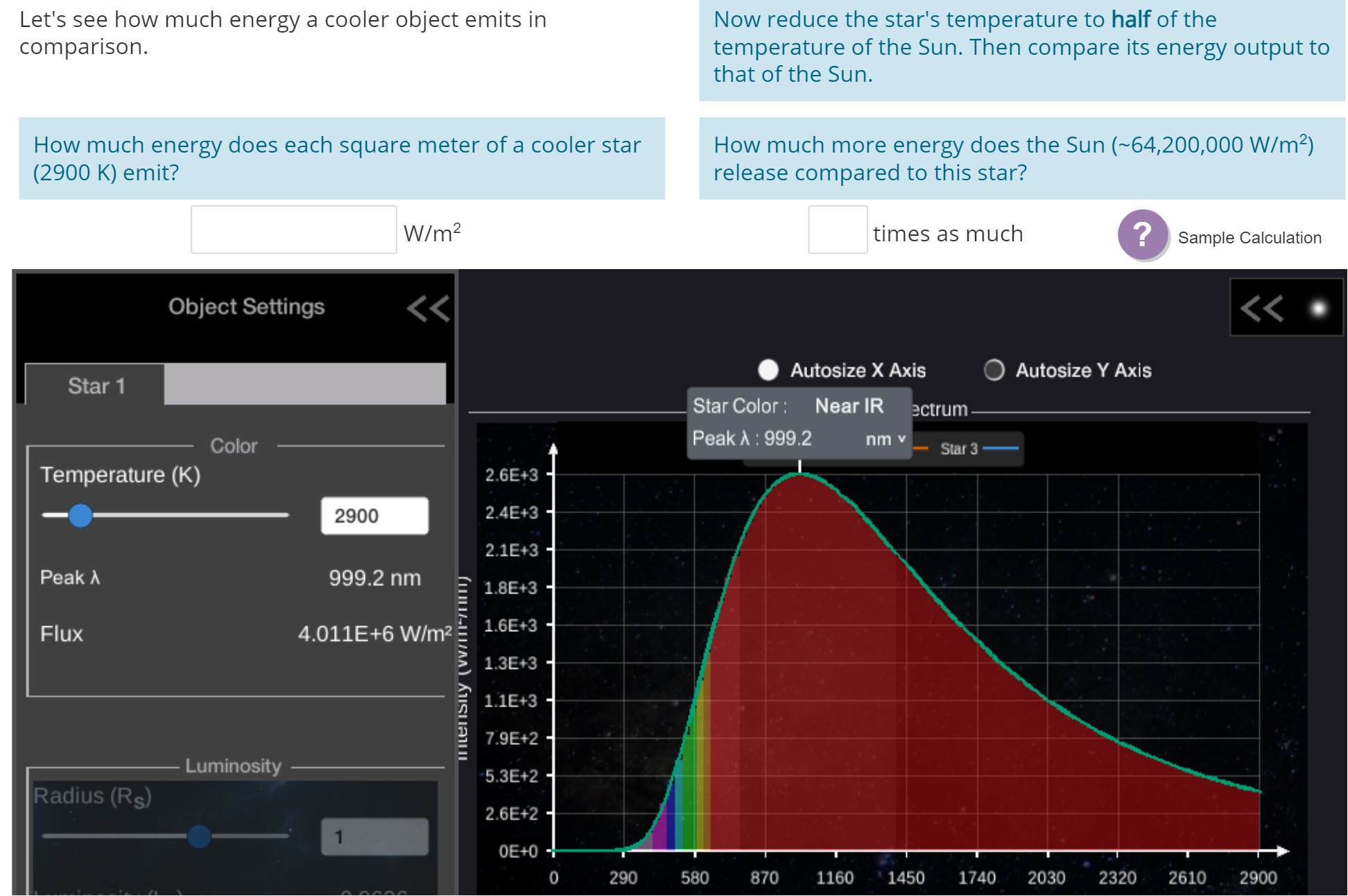Click the Radius slider handle
This screenshot has height=896, width=1348.
pyautogui.click(x=200, y=837)
